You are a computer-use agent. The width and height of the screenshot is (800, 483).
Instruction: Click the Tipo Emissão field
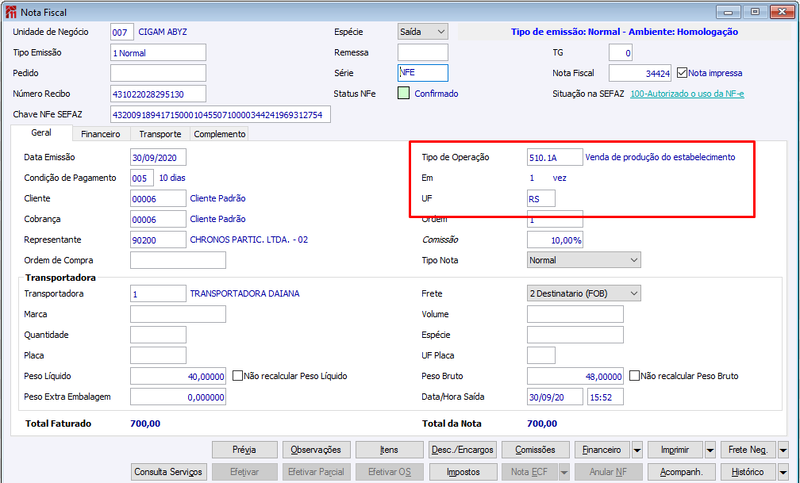158,53
